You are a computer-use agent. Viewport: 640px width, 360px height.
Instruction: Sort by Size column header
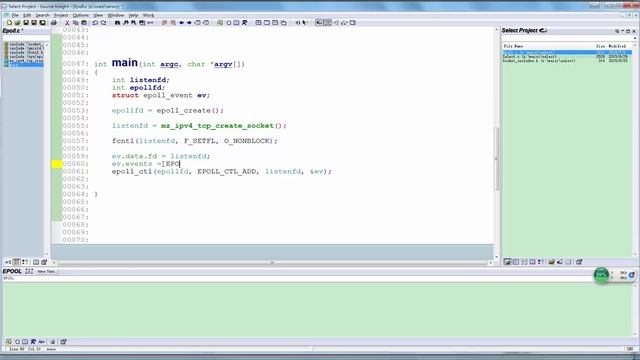[600, 47]
